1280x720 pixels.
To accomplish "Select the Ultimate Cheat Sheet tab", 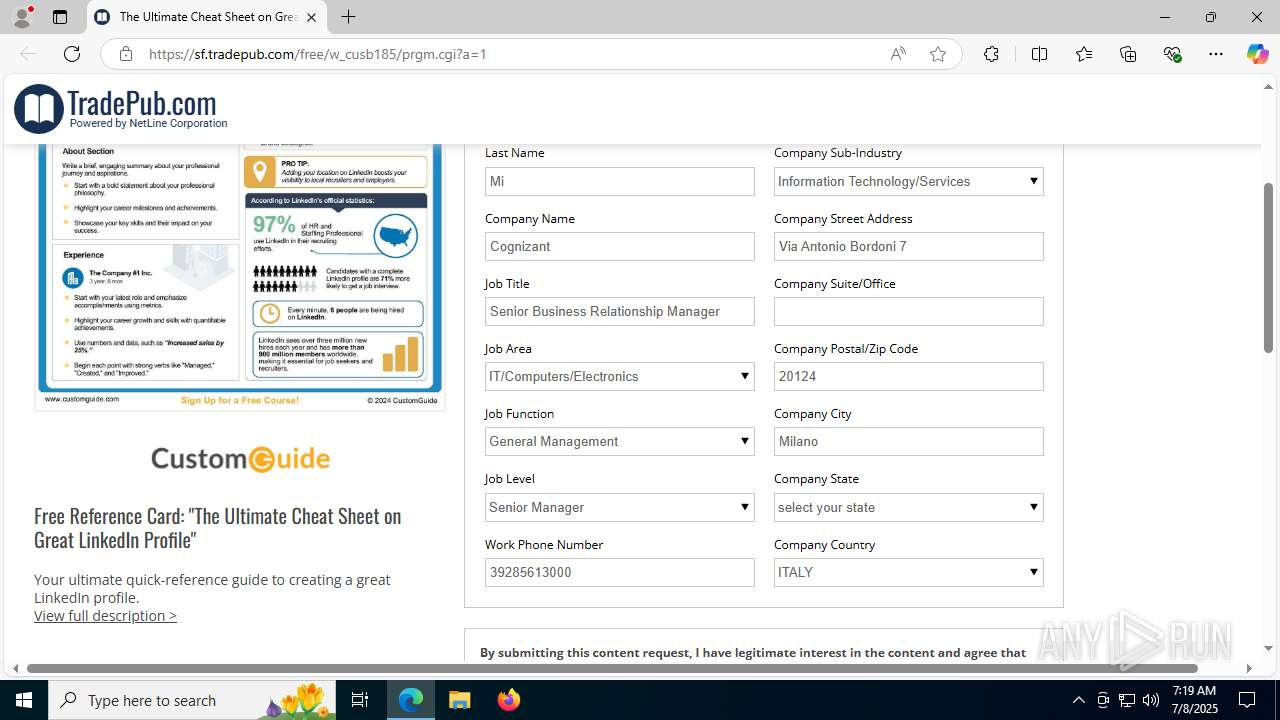I will coord(207,17).
